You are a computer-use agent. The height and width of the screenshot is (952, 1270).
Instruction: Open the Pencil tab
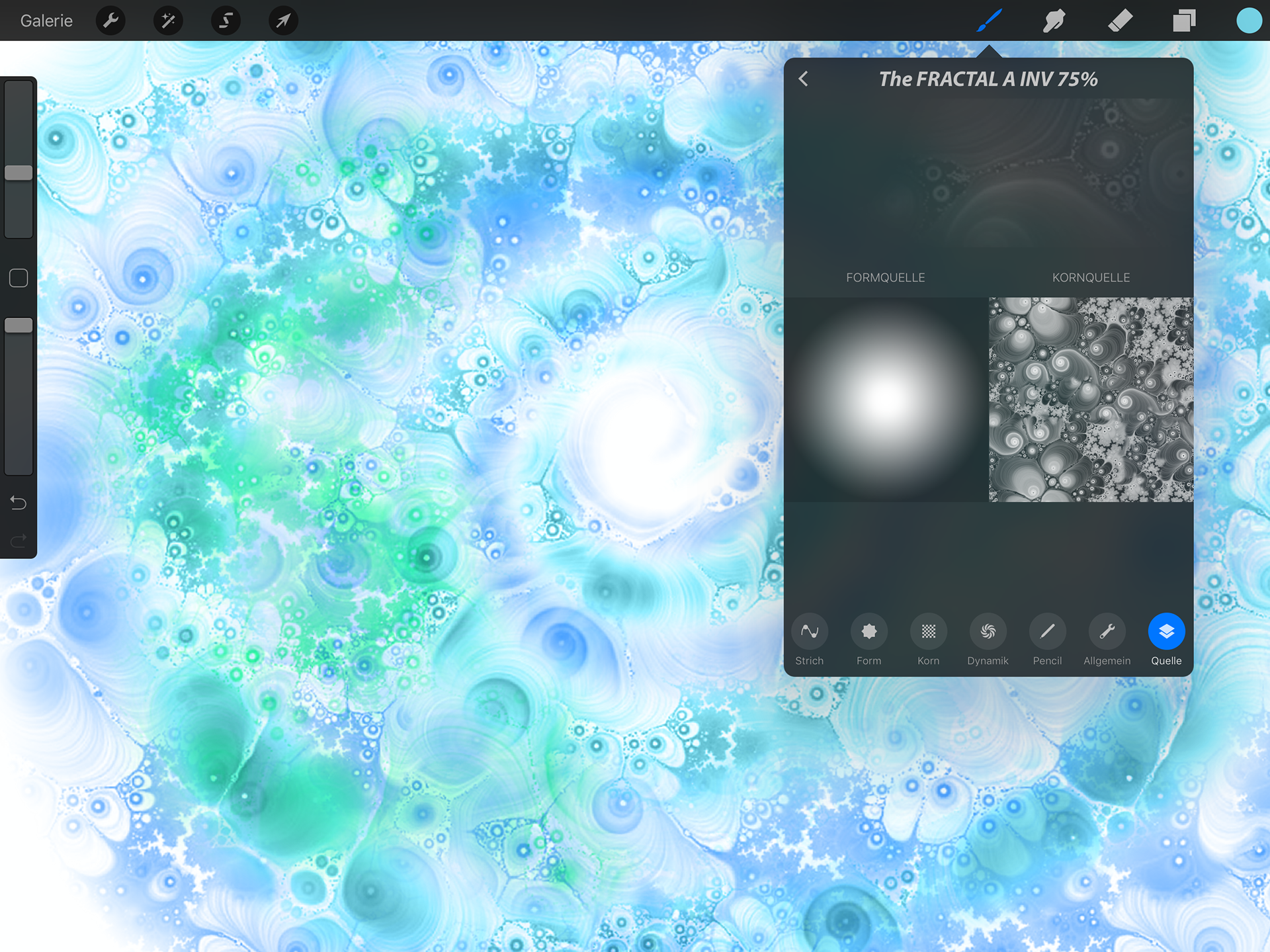click(1047, 640)
